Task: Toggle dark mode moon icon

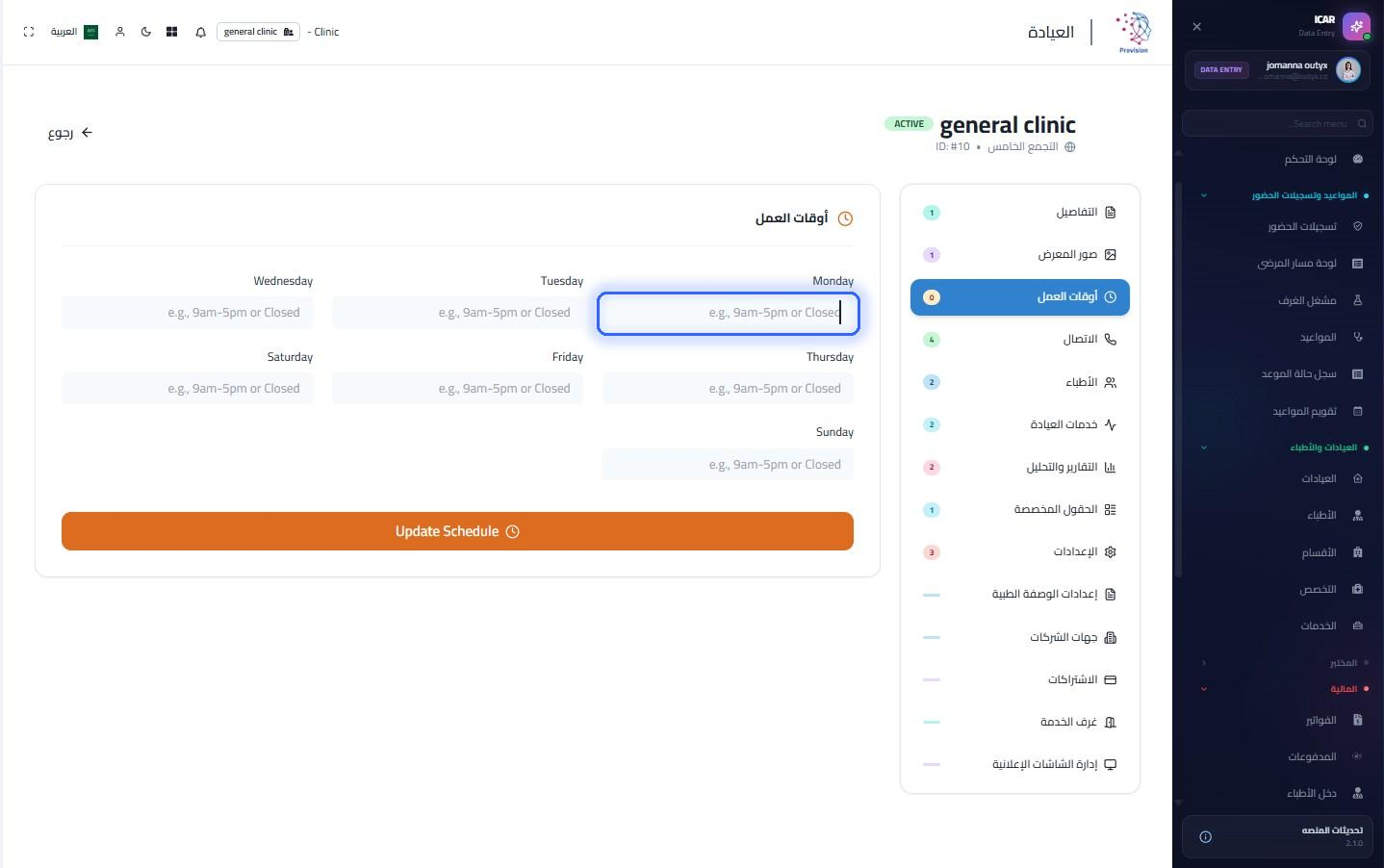Action: 146,32
